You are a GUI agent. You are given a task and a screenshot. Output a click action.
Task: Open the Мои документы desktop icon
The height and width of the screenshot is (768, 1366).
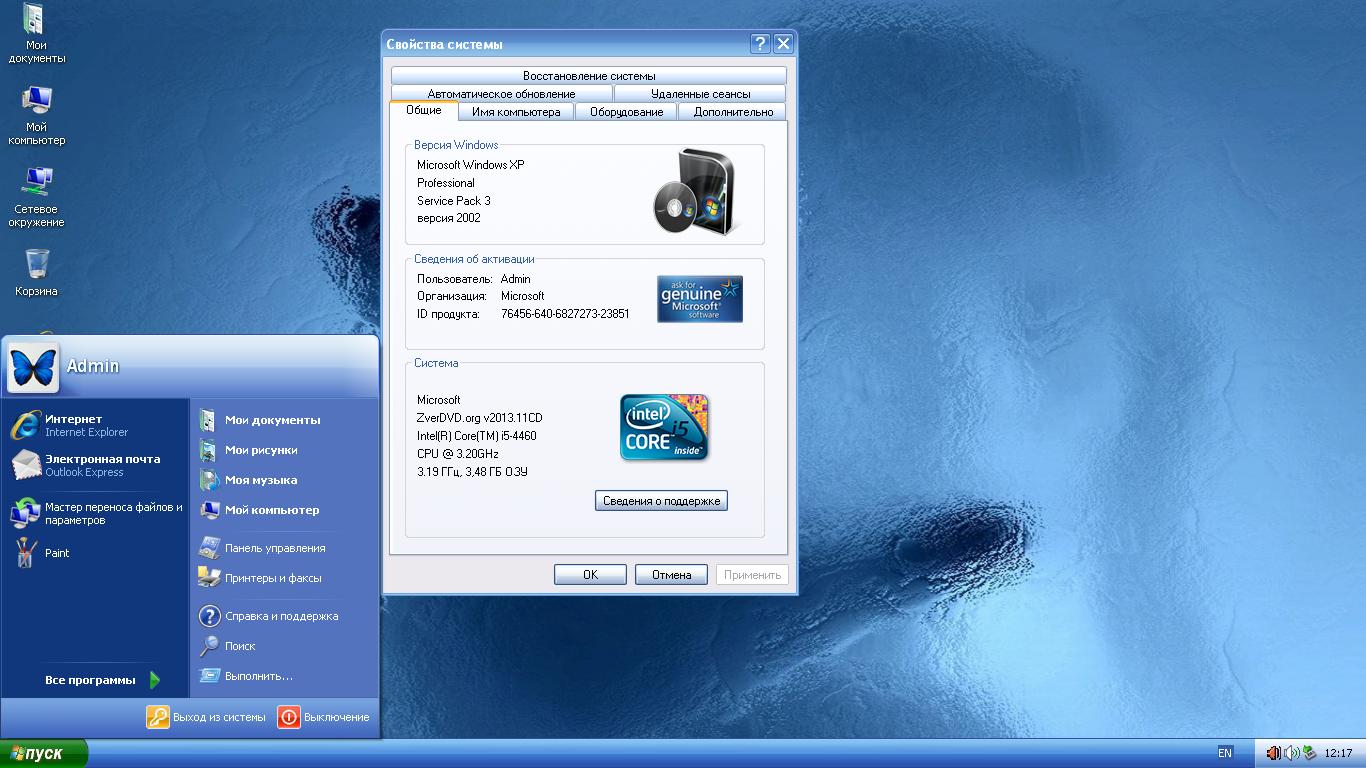(36, 32)
